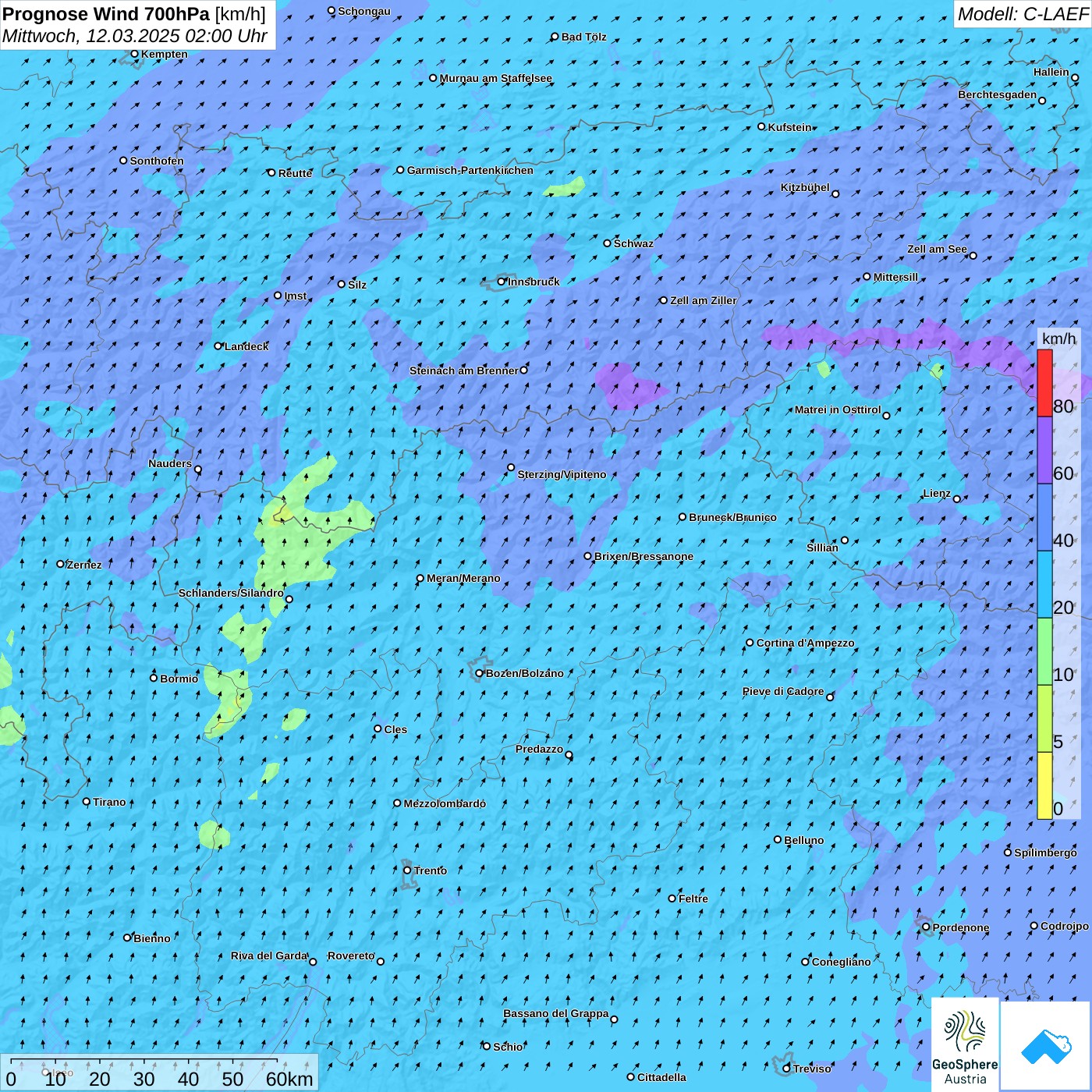The image size is (1092, 1092).
Task: Click the Pordenone city marker
Action: click(926, 927)
